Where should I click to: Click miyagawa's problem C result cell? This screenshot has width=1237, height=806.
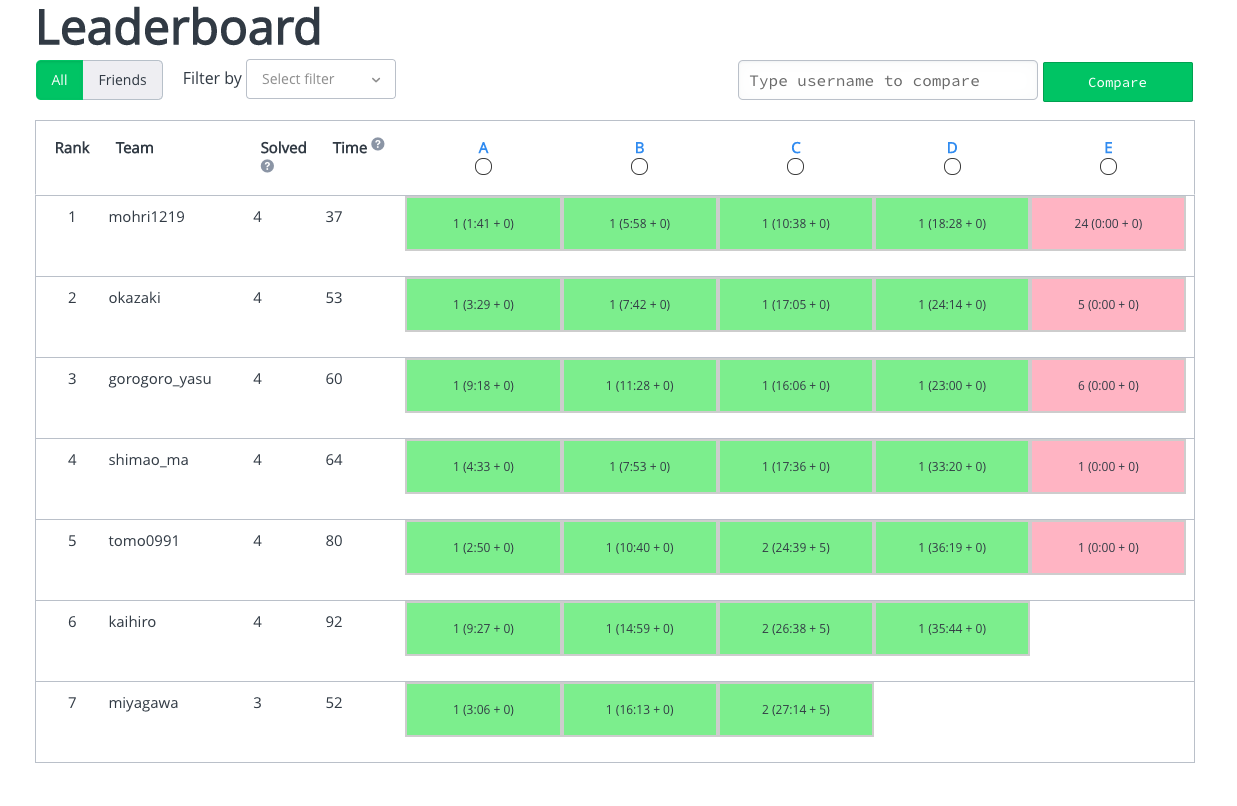pyautogui.click(x=795, y=710)
